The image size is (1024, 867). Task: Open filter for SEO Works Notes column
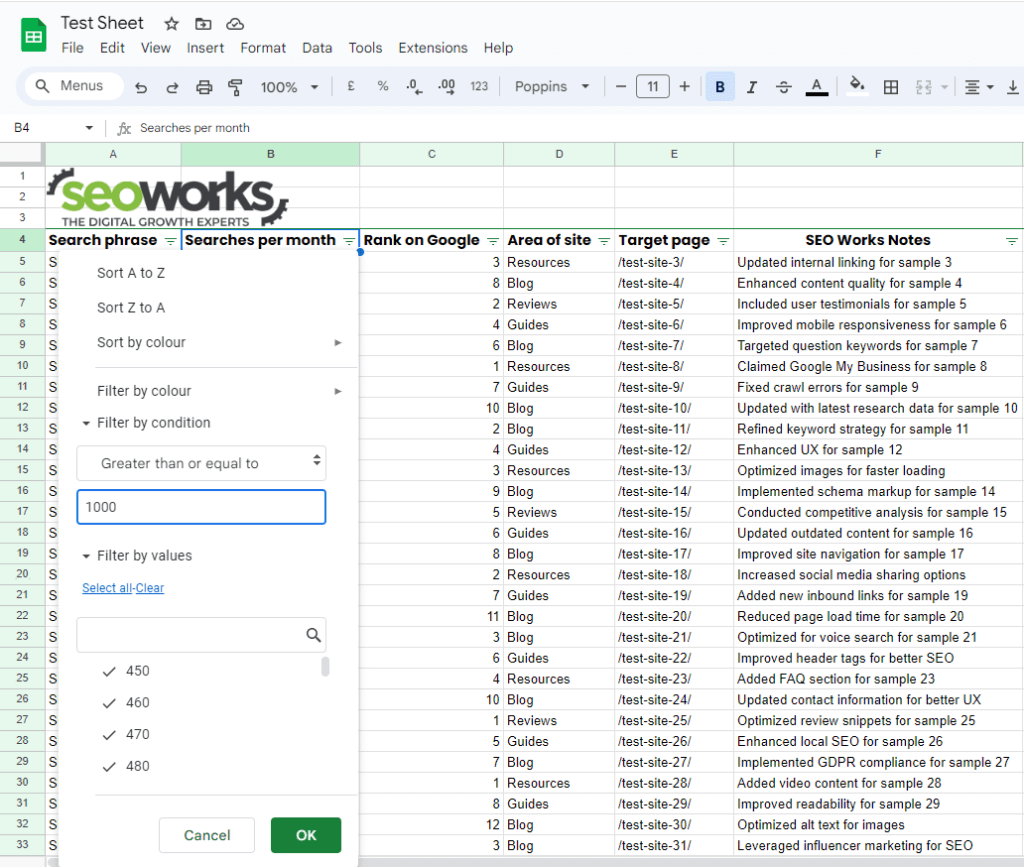click(1012, 242)
